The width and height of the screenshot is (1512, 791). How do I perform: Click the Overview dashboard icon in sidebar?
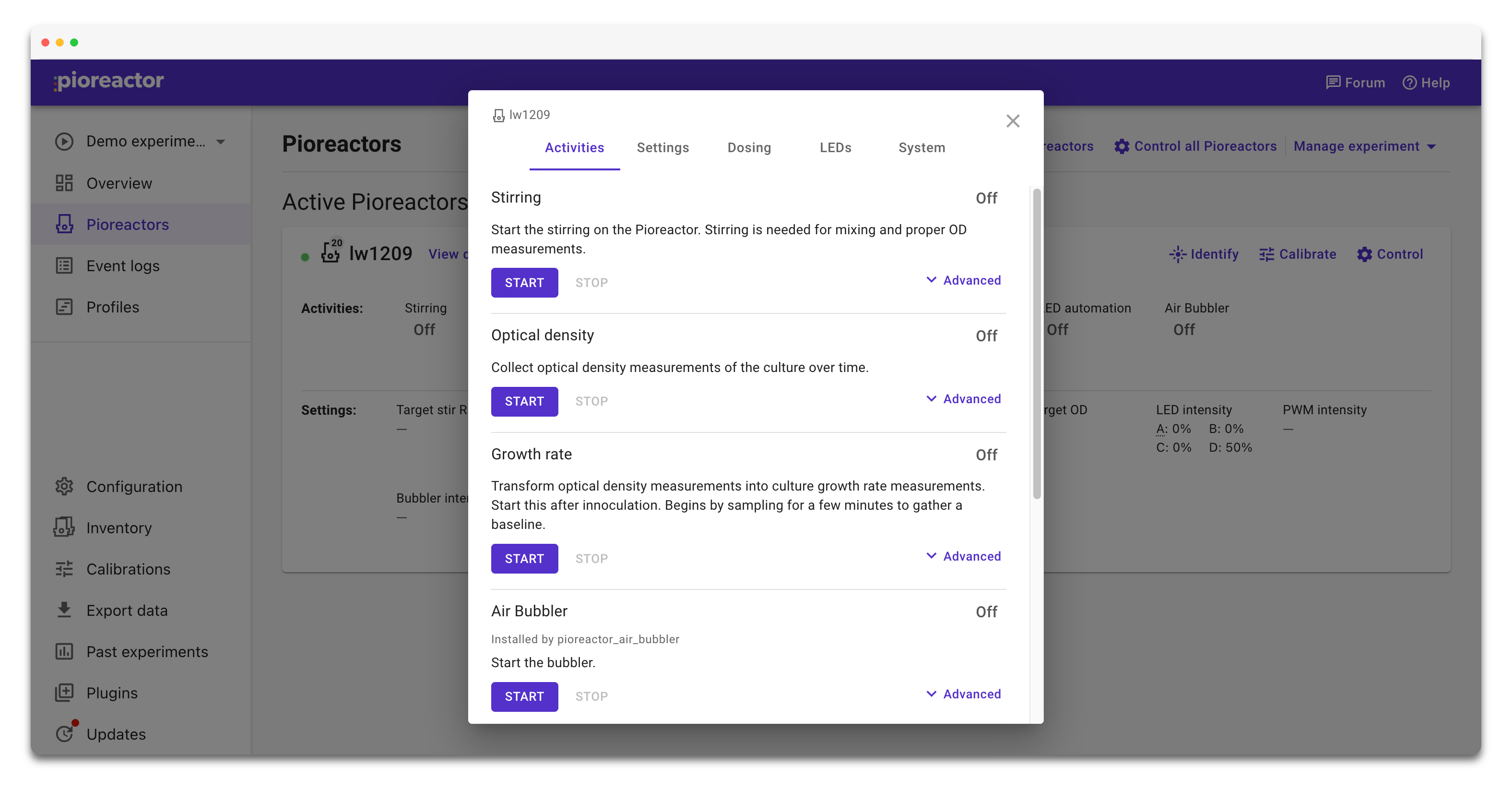tap(64, 183)
